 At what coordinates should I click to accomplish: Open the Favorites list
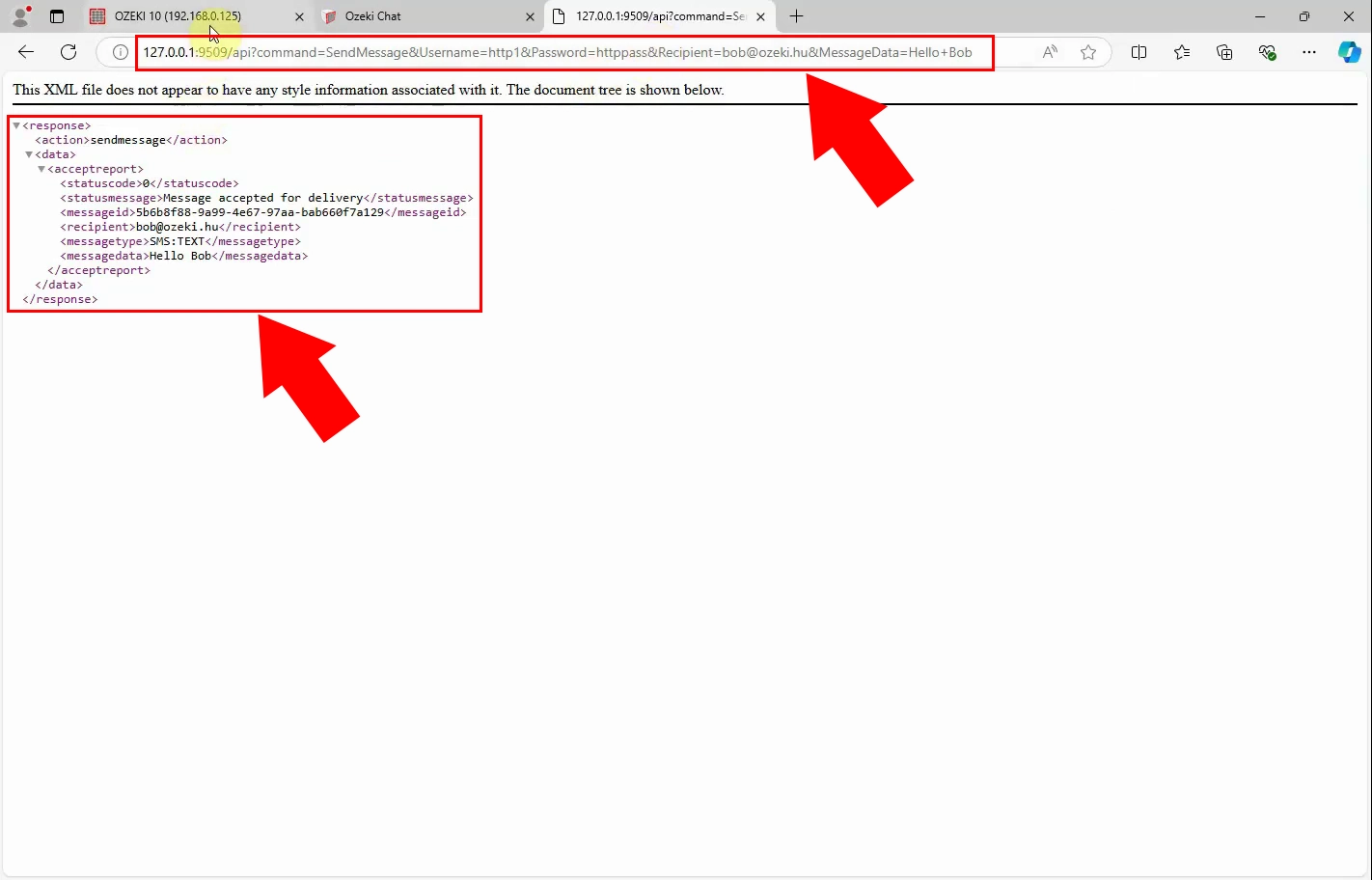click(1182, 52)
